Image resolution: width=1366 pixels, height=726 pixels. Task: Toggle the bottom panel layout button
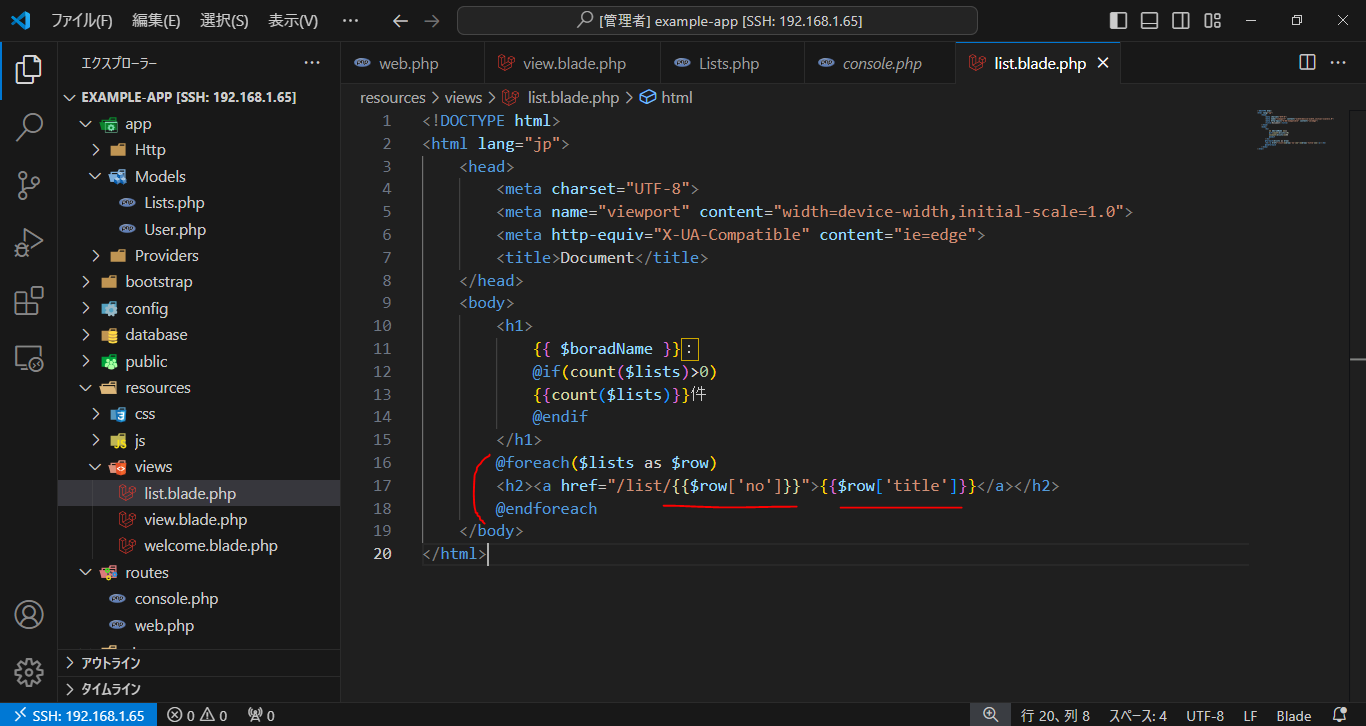[x=1150, y=21]
